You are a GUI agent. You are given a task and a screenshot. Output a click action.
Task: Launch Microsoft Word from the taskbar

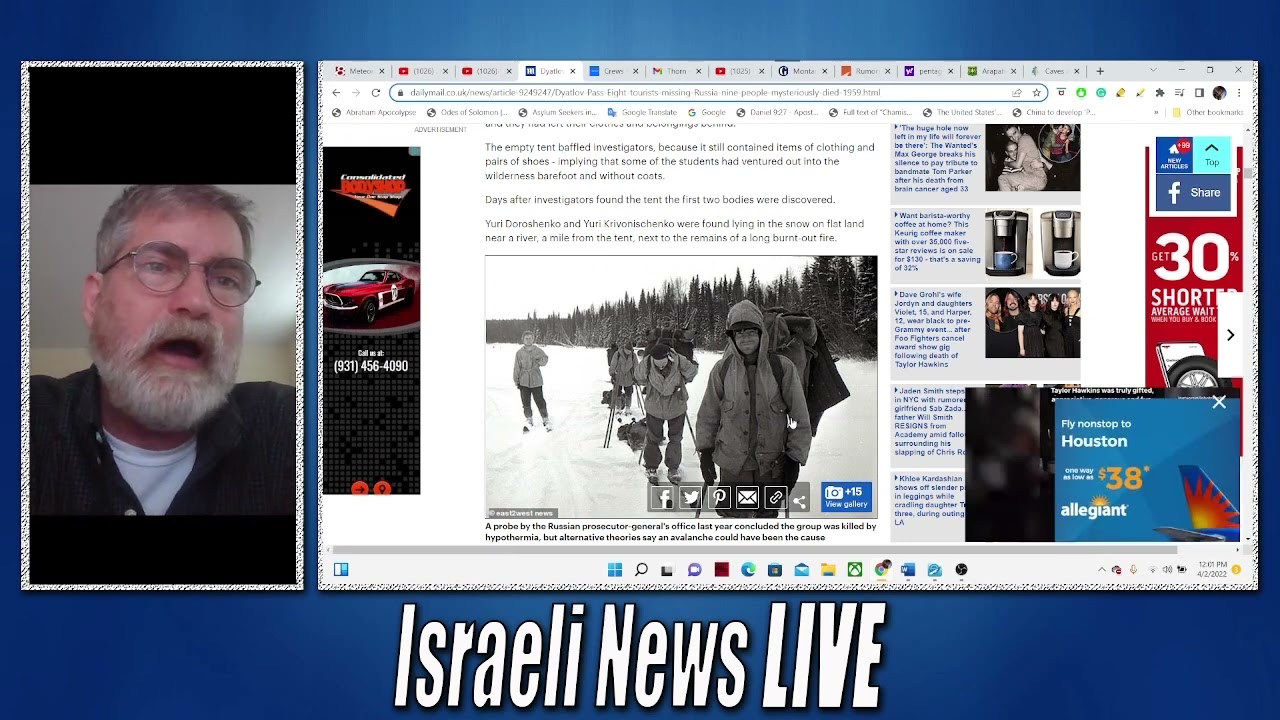[908, 570]
